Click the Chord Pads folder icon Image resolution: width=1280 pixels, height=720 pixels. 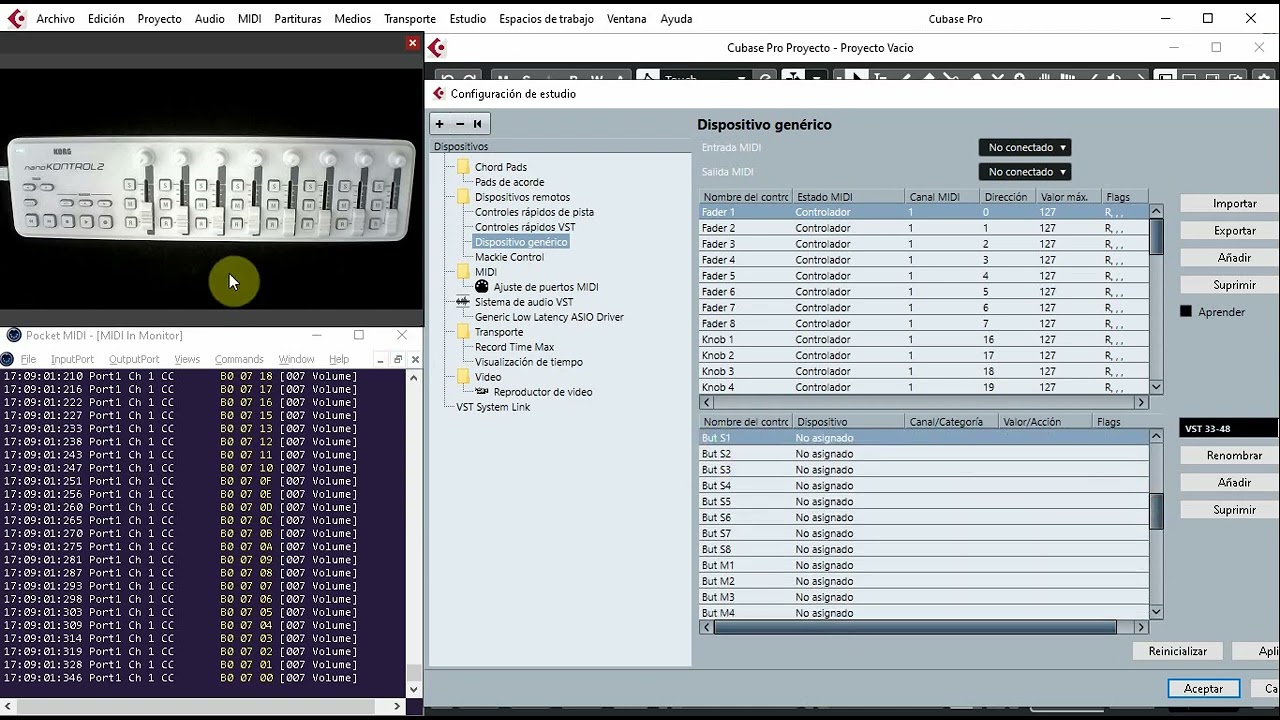(x=463, y=167)
